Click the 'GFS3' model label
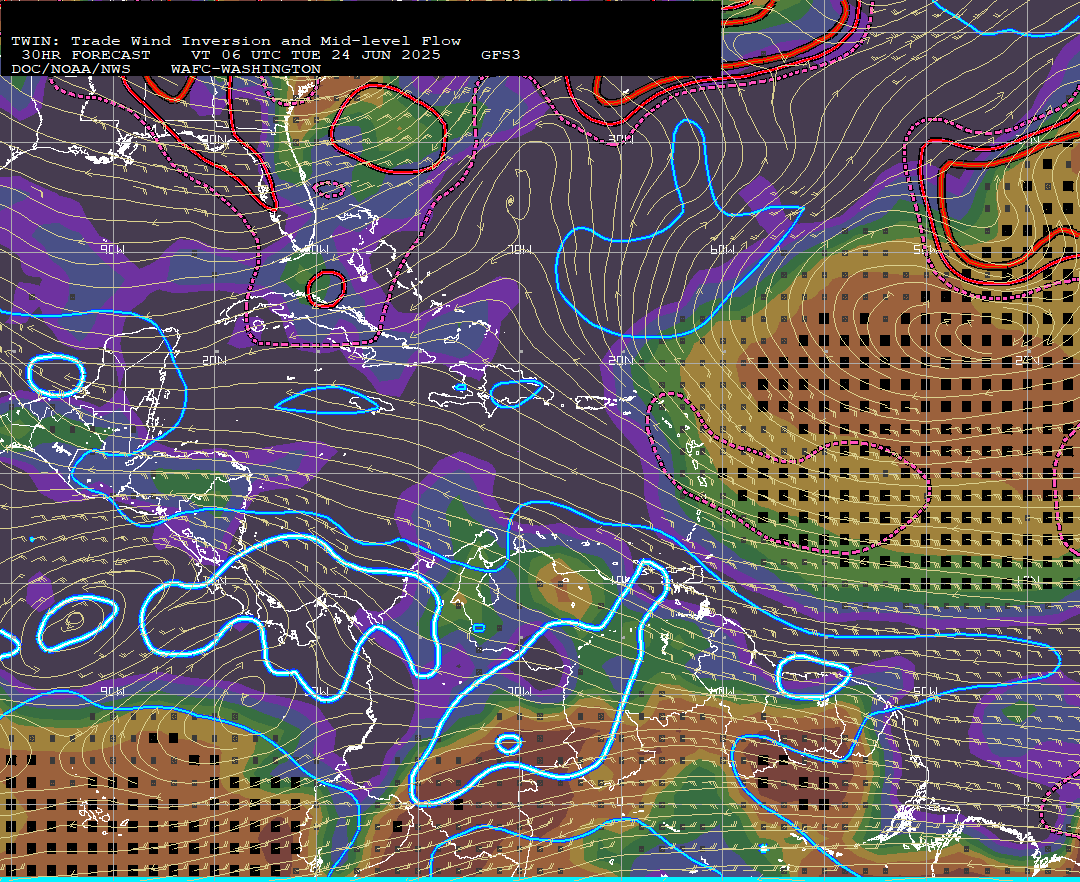Screen dimensions: 1080x882 (501, 55)
